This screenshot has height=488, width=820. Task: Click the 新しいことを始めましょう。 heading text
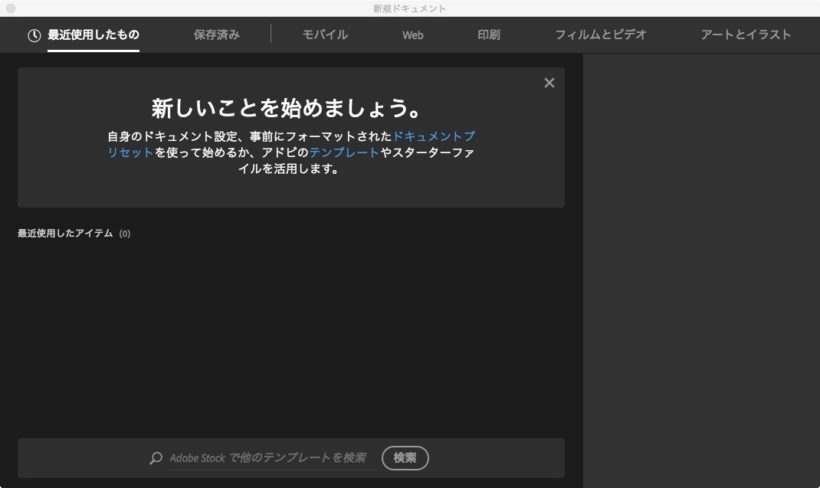tap(290, 107)
